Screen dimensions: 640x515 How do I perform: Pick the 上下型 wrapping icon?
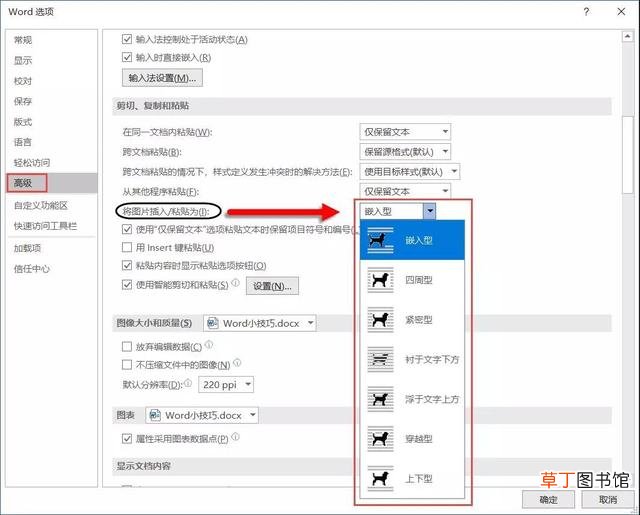[380, 478]
